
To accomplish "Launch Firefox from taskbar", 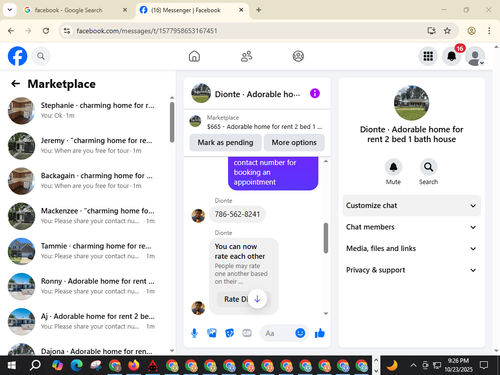I will tap(134, 366).
